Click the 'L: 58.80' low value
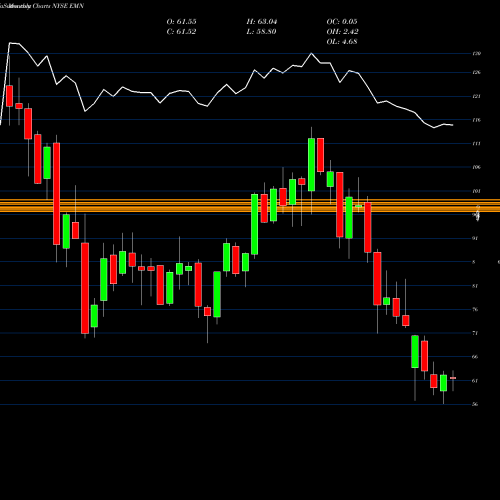This screenshot has width=500, height=500. point(261,32)
